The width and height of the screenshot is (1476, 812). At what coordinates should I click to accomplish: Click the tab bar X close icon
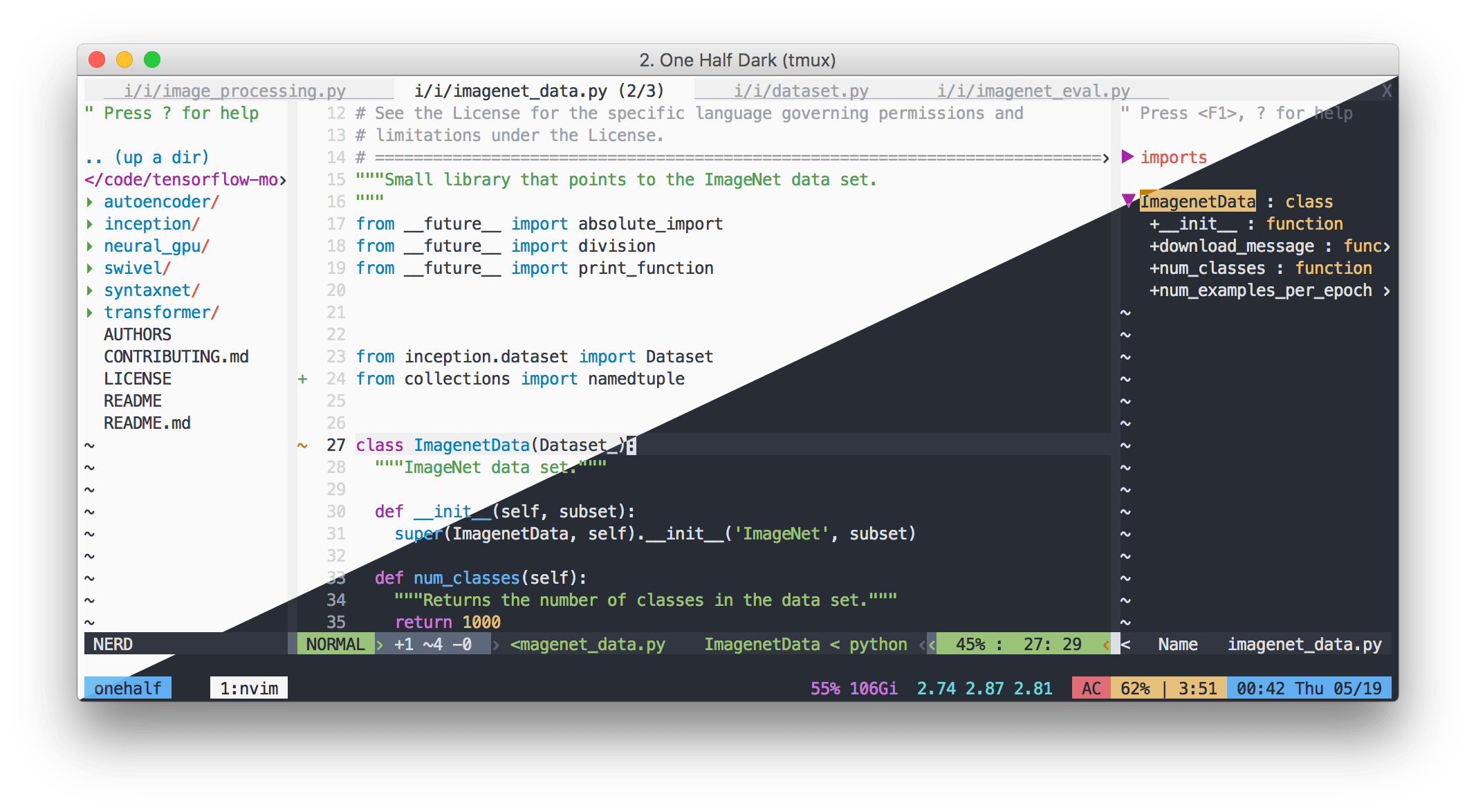pos(1386,91)
